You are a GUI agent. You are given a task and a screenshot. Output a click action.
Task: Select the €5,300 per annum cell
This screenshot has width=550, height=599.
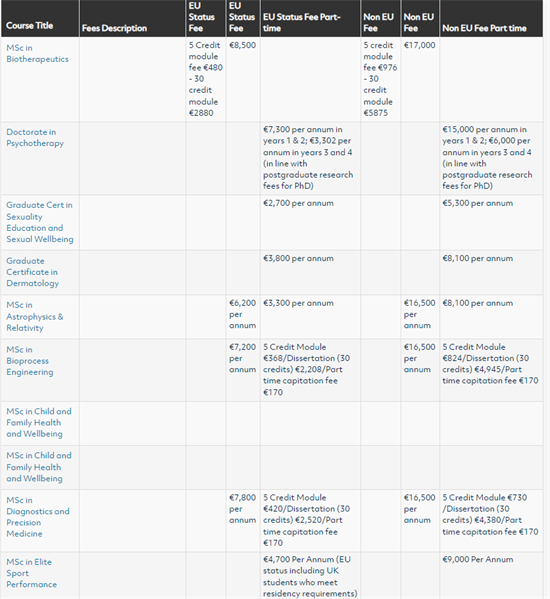pos(478,203)
